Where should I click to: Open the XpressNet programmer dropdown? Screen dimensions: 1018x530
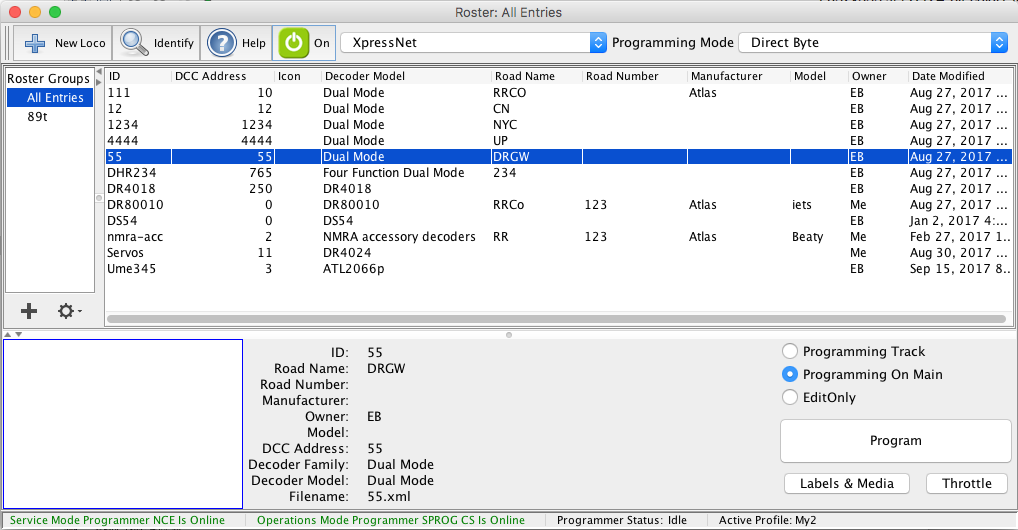pyautogui.click(x=474, y=43)
